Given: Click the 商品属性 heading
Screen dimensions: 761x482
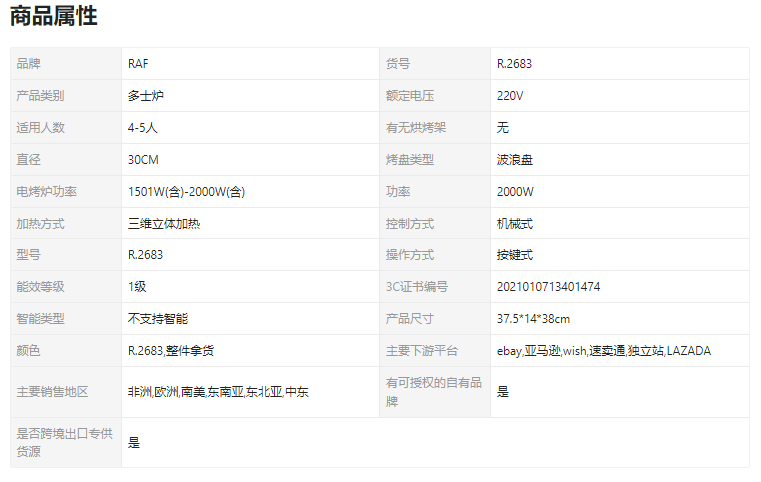Looking at the screenshot, I should tap(53, 16).
